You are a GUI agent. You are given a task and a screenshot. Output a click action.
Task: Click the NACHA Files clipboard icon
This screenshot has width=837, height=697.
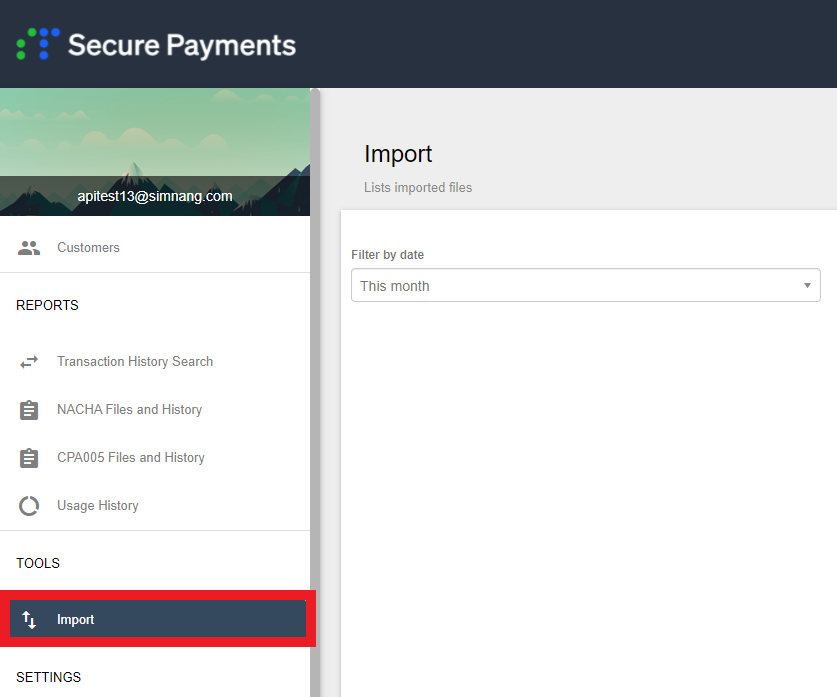point(29,410)
